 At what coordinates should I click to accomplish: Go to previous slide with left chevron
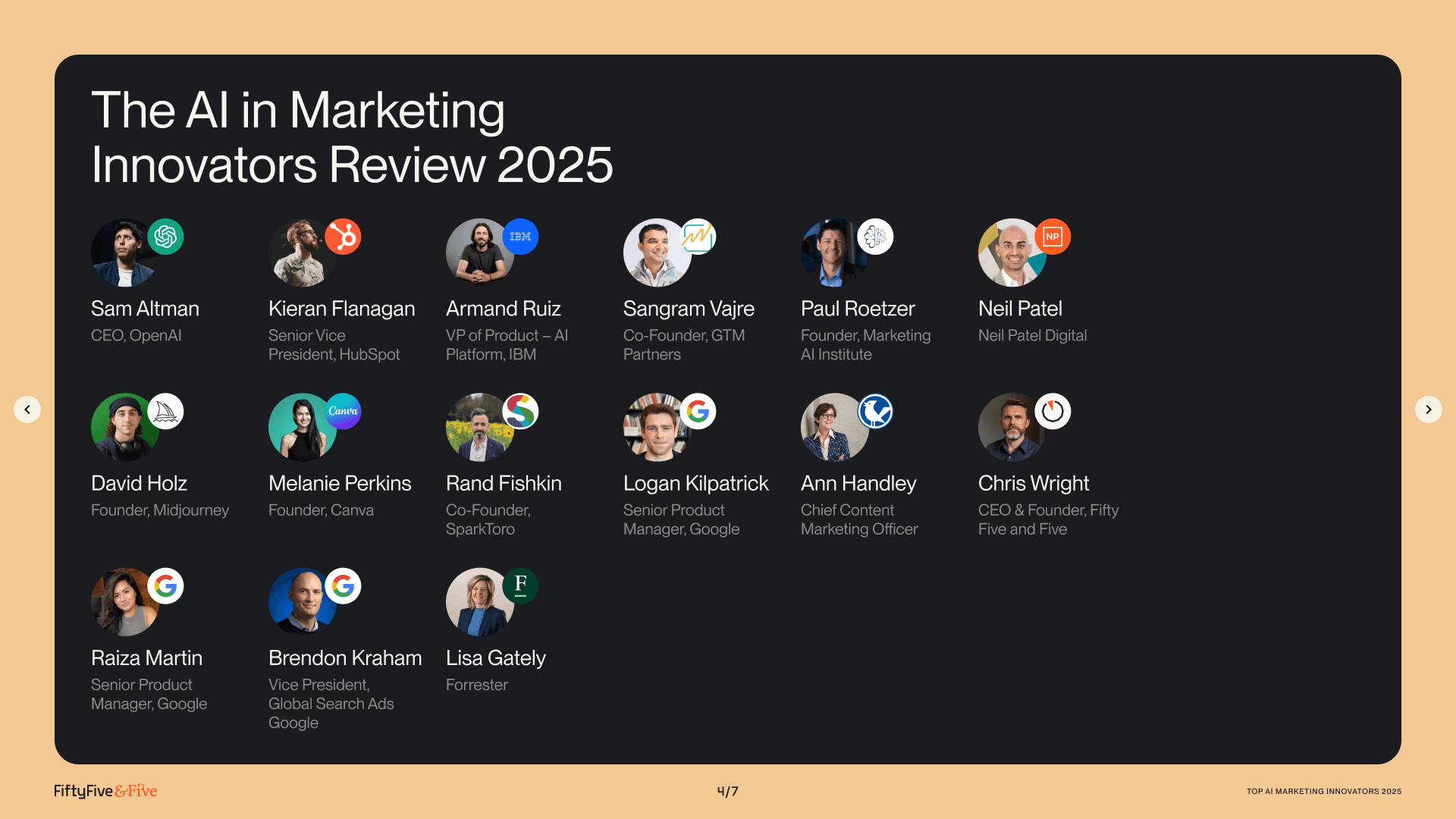(27, 409)
